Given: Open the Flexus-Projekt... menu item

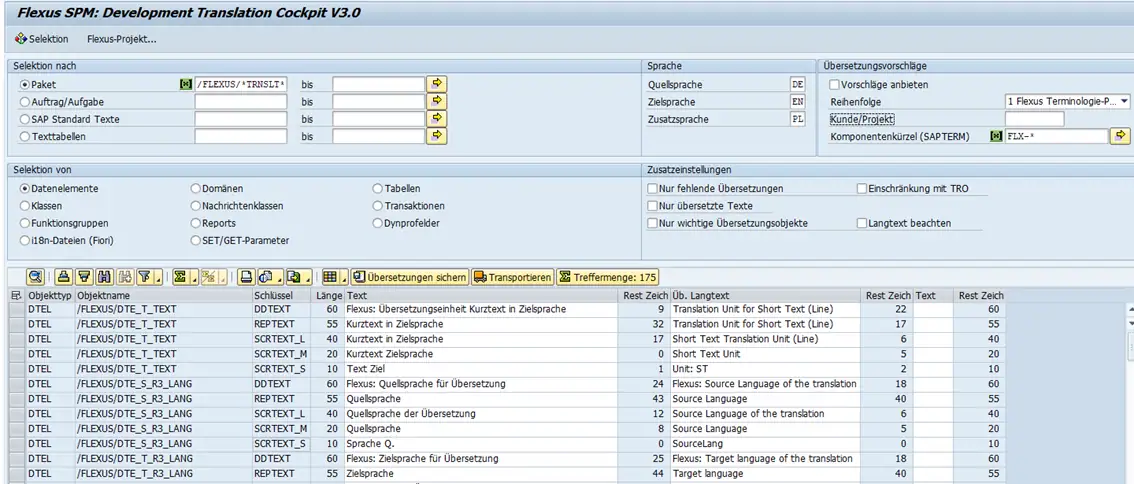Looking at the screenshot, I should pos(121,39).
